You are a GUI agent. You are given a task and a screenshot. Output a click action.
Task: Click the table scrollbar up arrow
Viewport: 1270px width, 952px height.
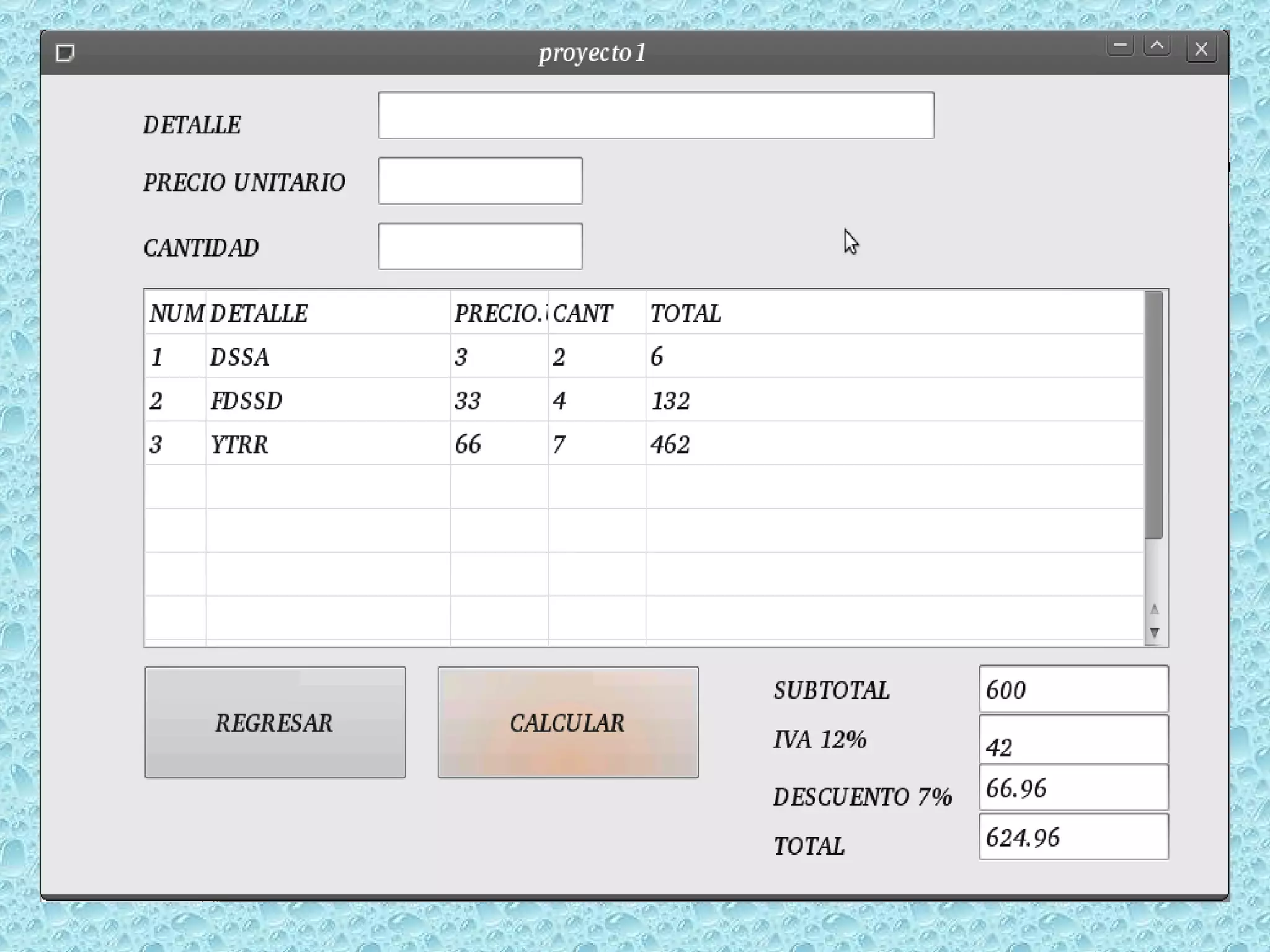click(x=1154, y=610)
